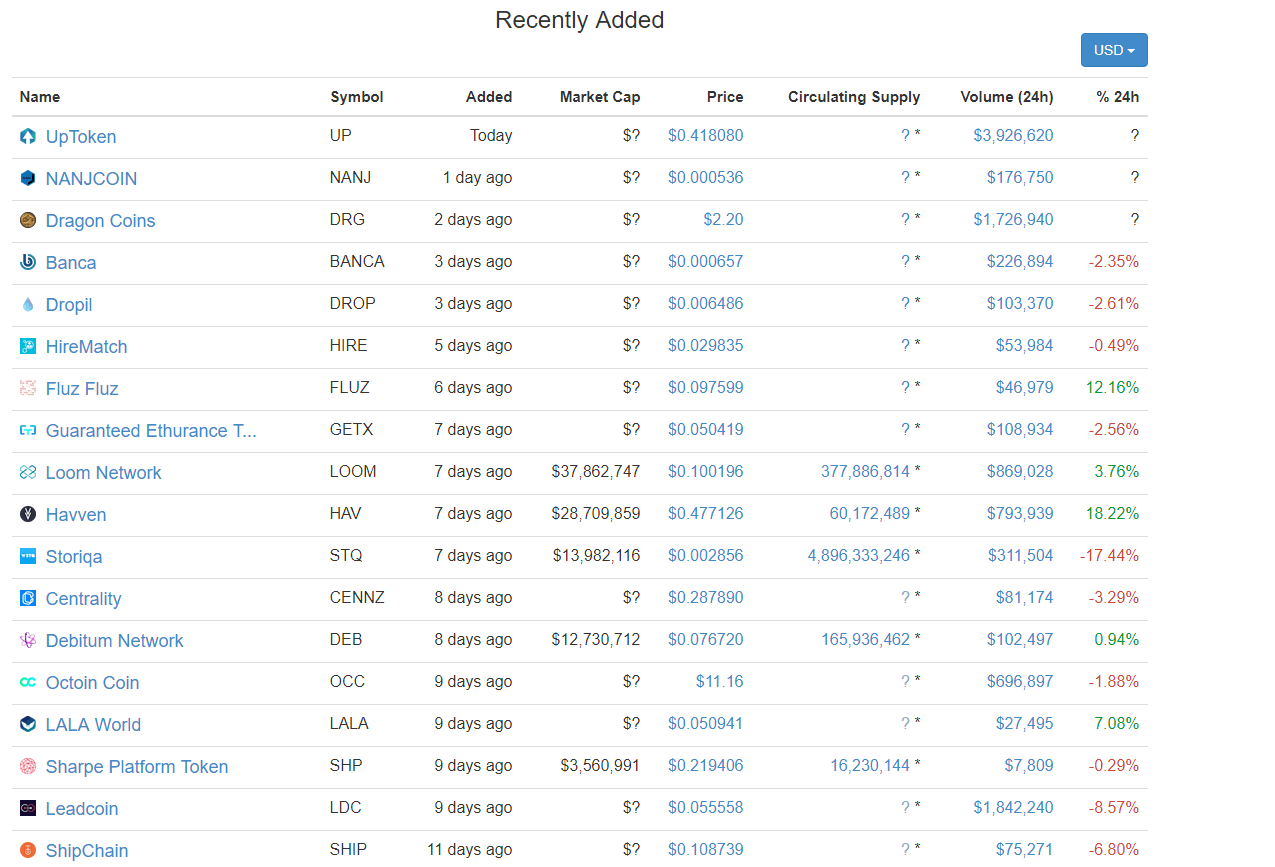This screenshot has width=1275, height=867.
Task: Click the Octoin Coin logo icon
Action: pos(28,683)
